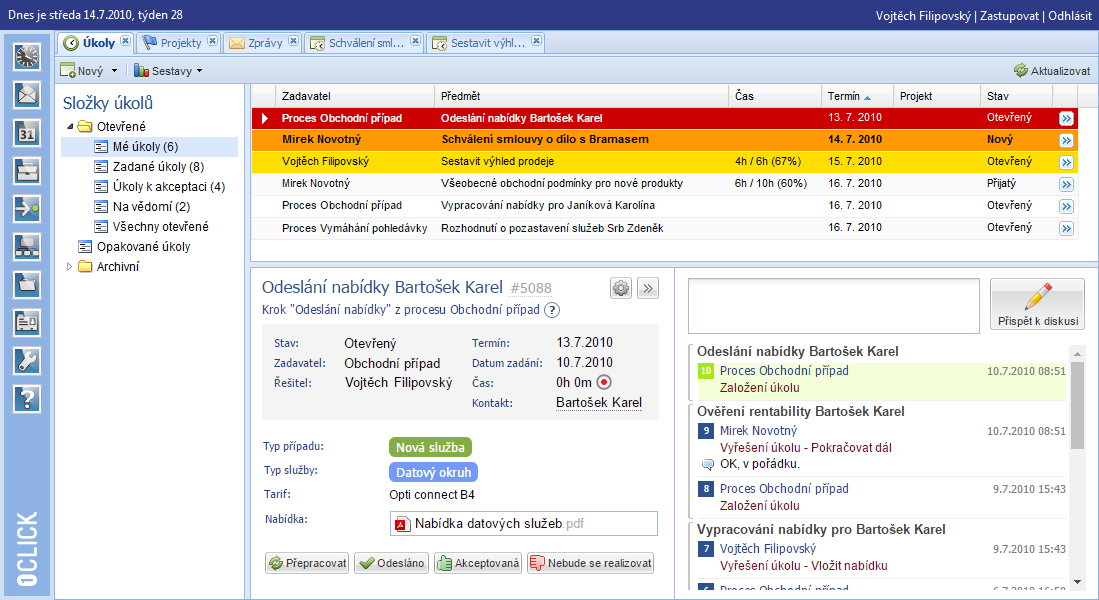Open the question mark help in sidebar
This screenshot has width=1099, height=600.
27,399
